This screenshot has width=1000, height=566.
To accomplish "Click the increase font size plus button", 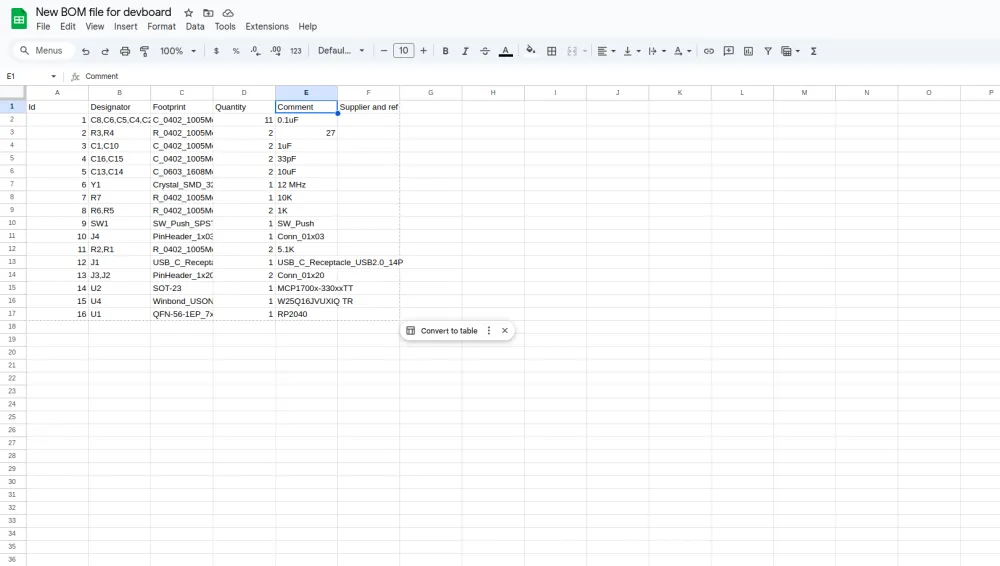I will (x=424, y=51).
